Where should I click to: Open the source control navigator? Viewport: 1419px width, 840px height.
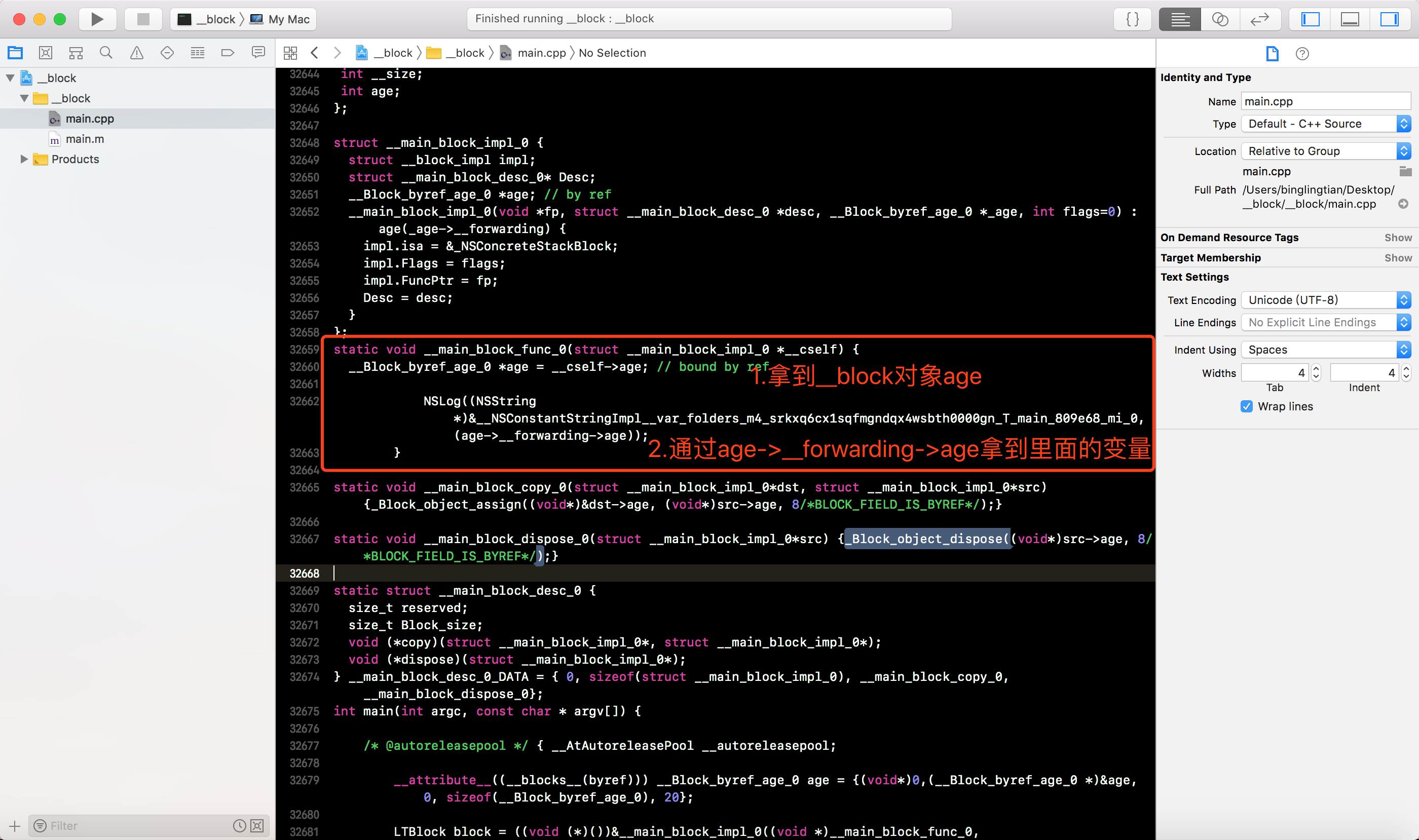click(45, 53)
